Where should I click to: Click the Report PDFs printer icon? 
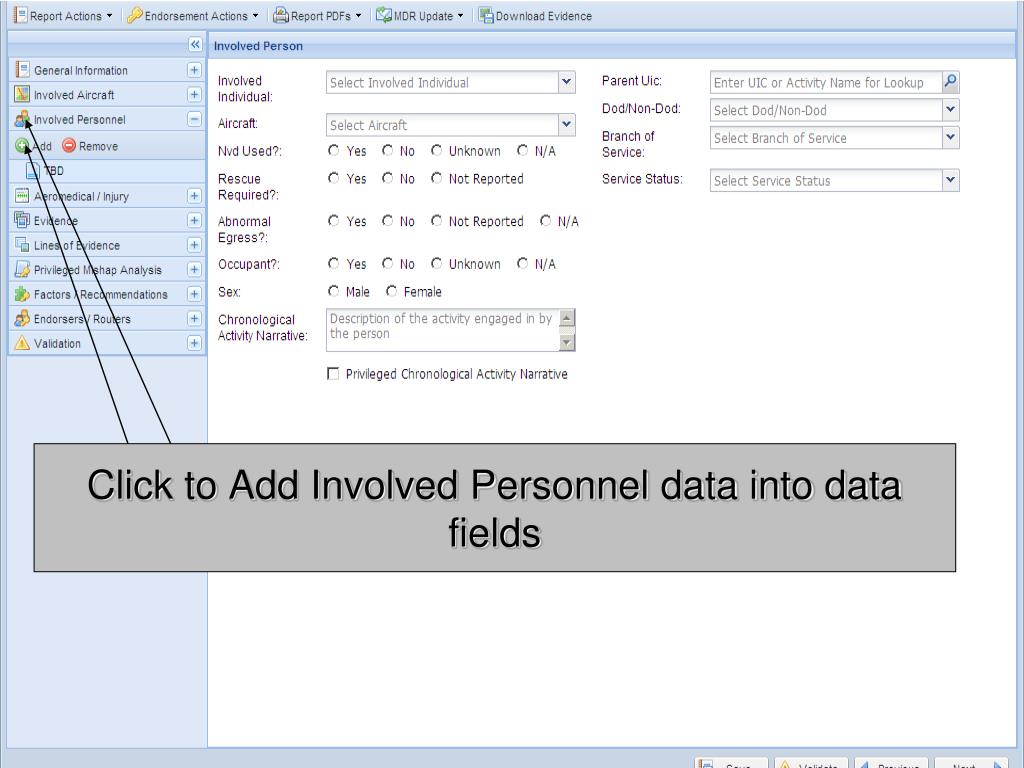(280, 15)
